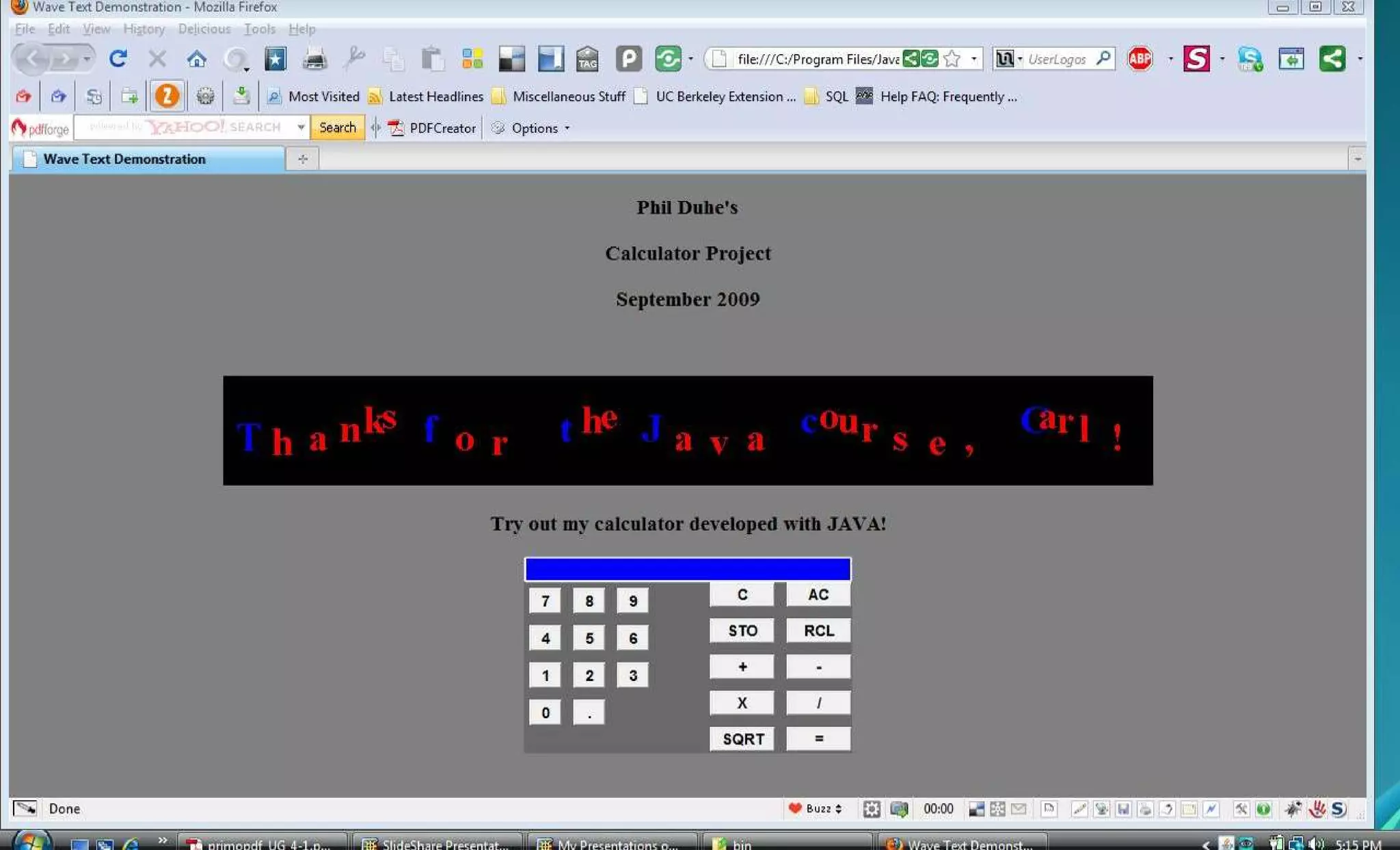Viewport: 1400px width, 850px height.
Task: Open the Miscellaneous Stuff bookmarks folder
Action: point(559,96)
